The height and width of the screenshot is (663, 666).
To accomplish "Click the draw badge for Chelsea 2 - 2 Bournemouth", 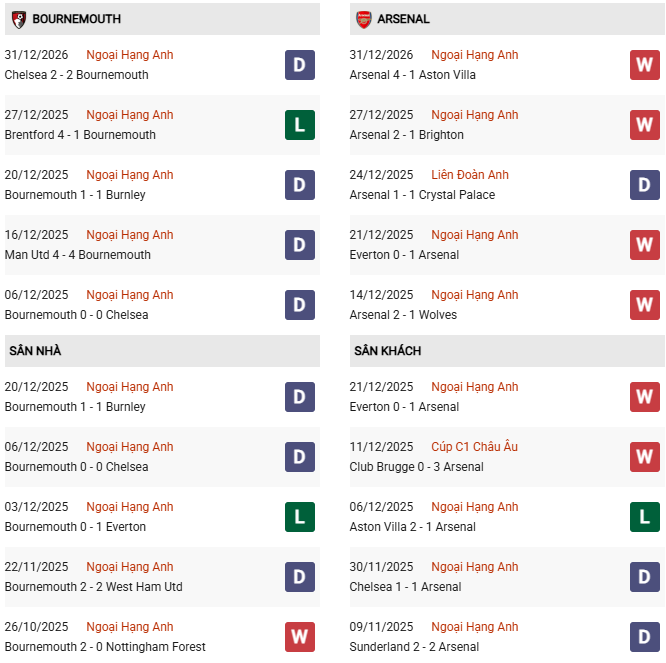I will [300, 65].
